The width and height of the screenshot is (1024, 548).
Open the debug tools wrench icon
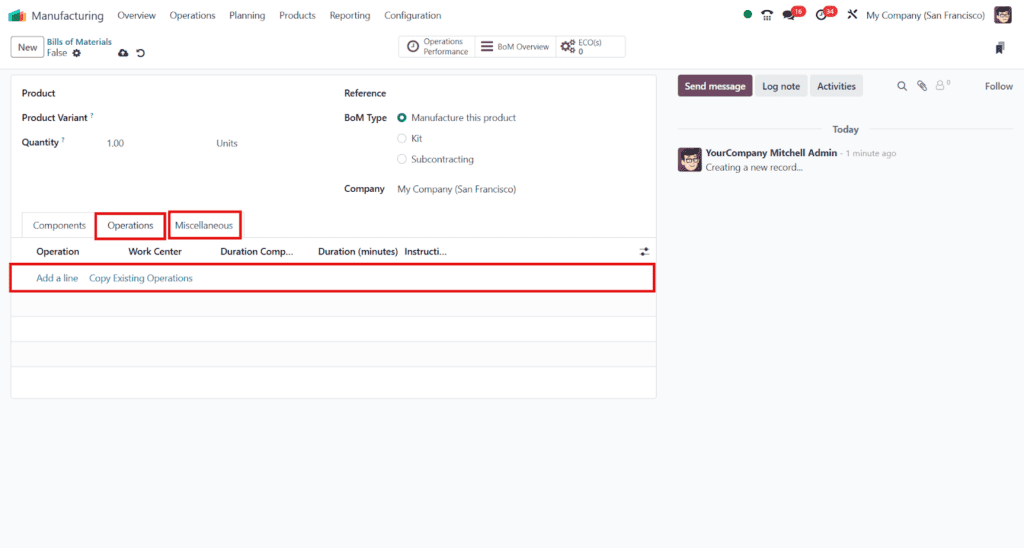pos(852,14)
